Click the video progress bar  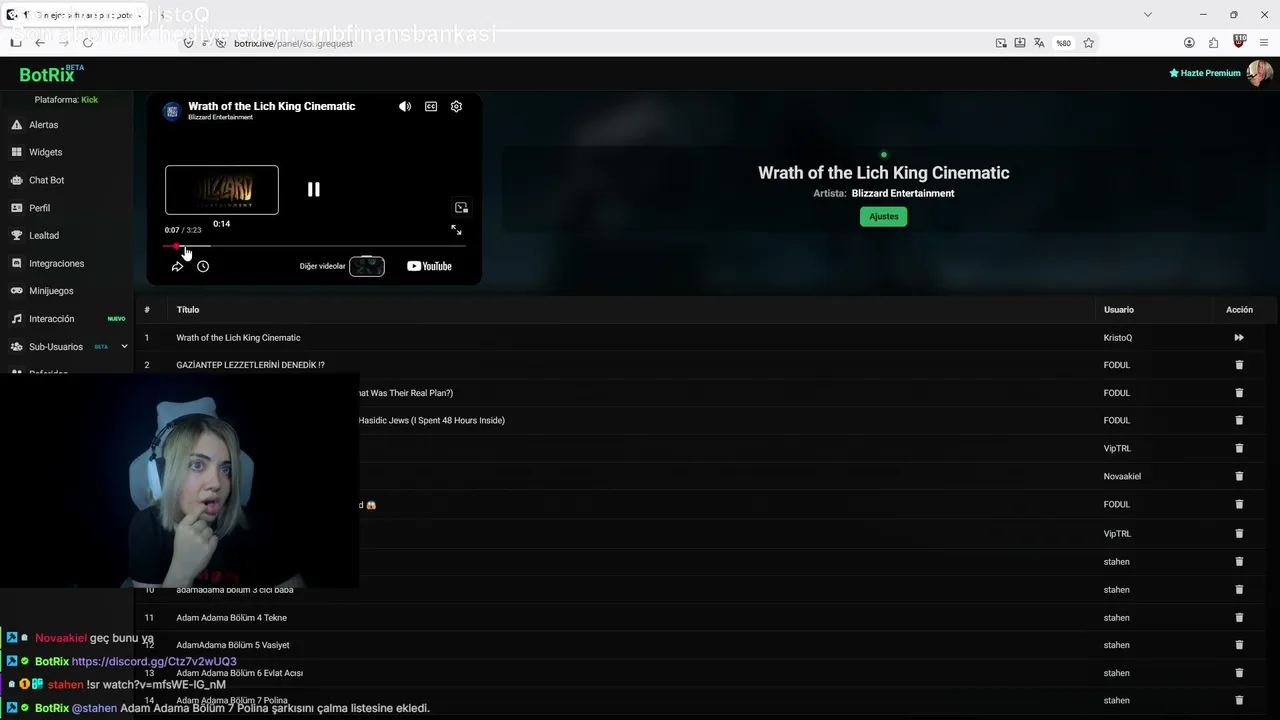314,246
